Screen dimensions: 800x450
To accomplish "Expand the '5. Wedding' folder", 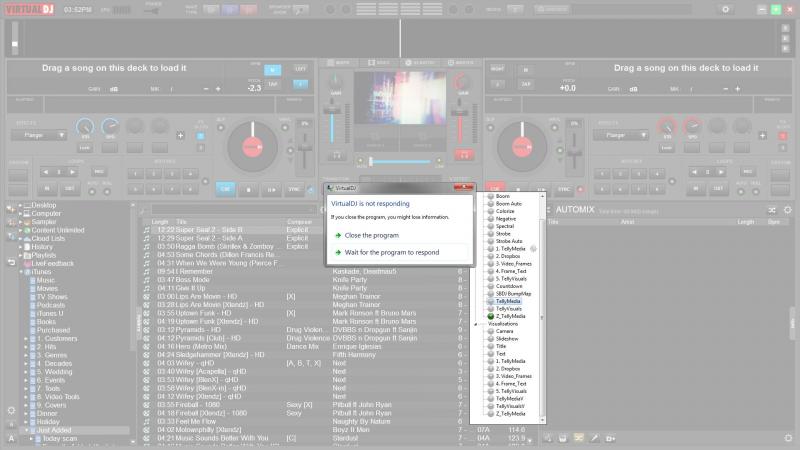I will (x=27, y=372).
